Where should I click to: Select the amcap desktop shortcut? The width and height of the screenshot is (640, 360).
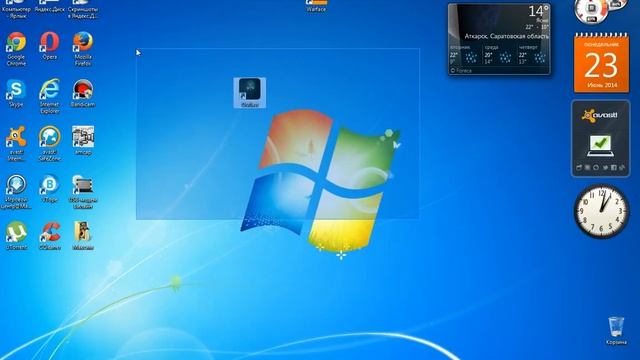(x=83, y=141)
